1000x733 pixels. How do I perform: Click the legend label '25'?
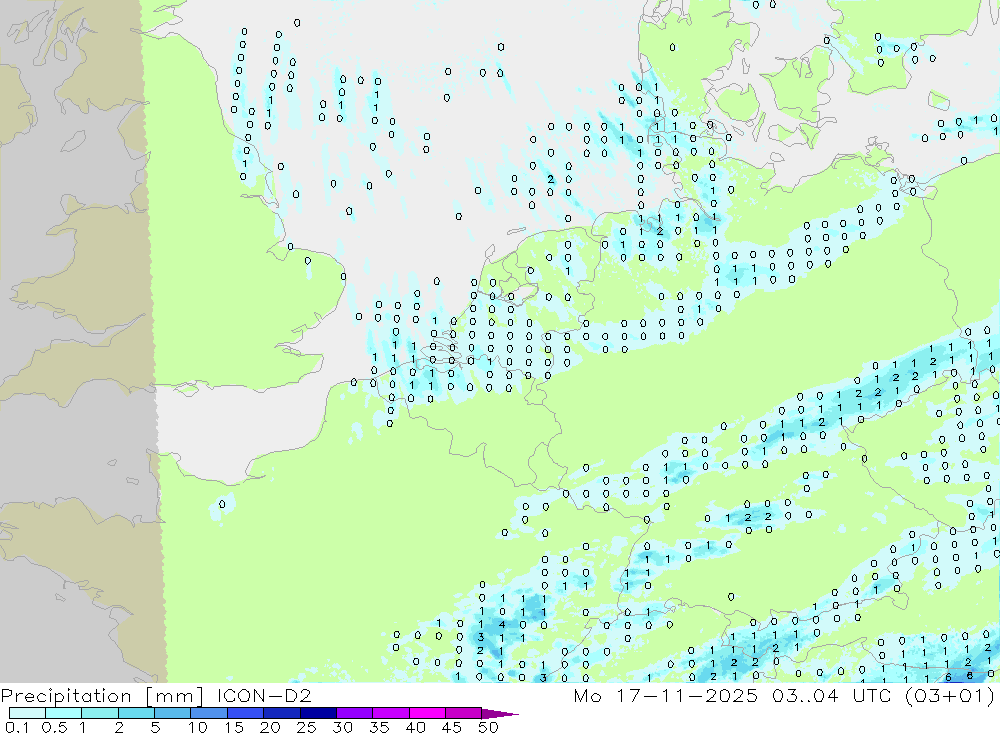(x=306, y=727)
